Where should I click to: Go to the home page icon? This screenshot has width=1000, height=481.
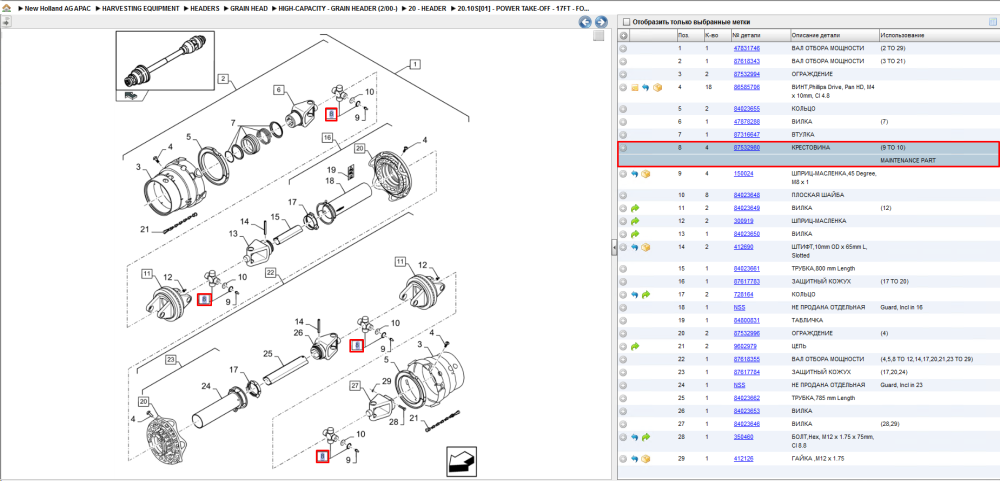click(6, 9)
